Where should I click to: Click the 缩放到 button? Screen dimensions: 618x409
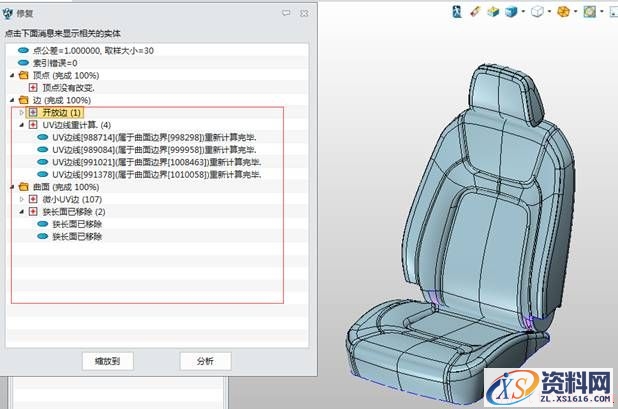coord(108,361)
